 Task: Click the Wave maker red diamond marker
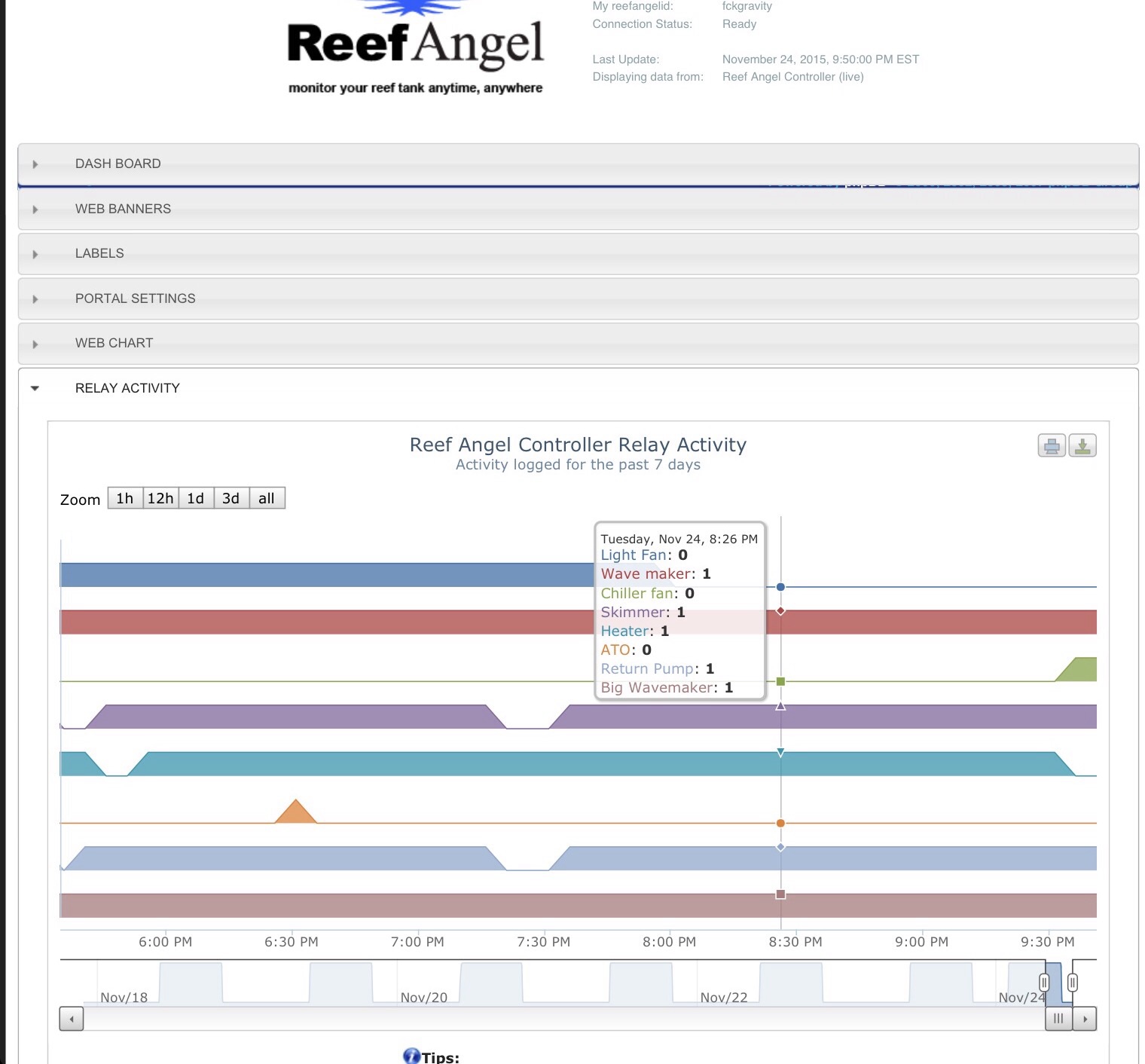coord(780,611)
